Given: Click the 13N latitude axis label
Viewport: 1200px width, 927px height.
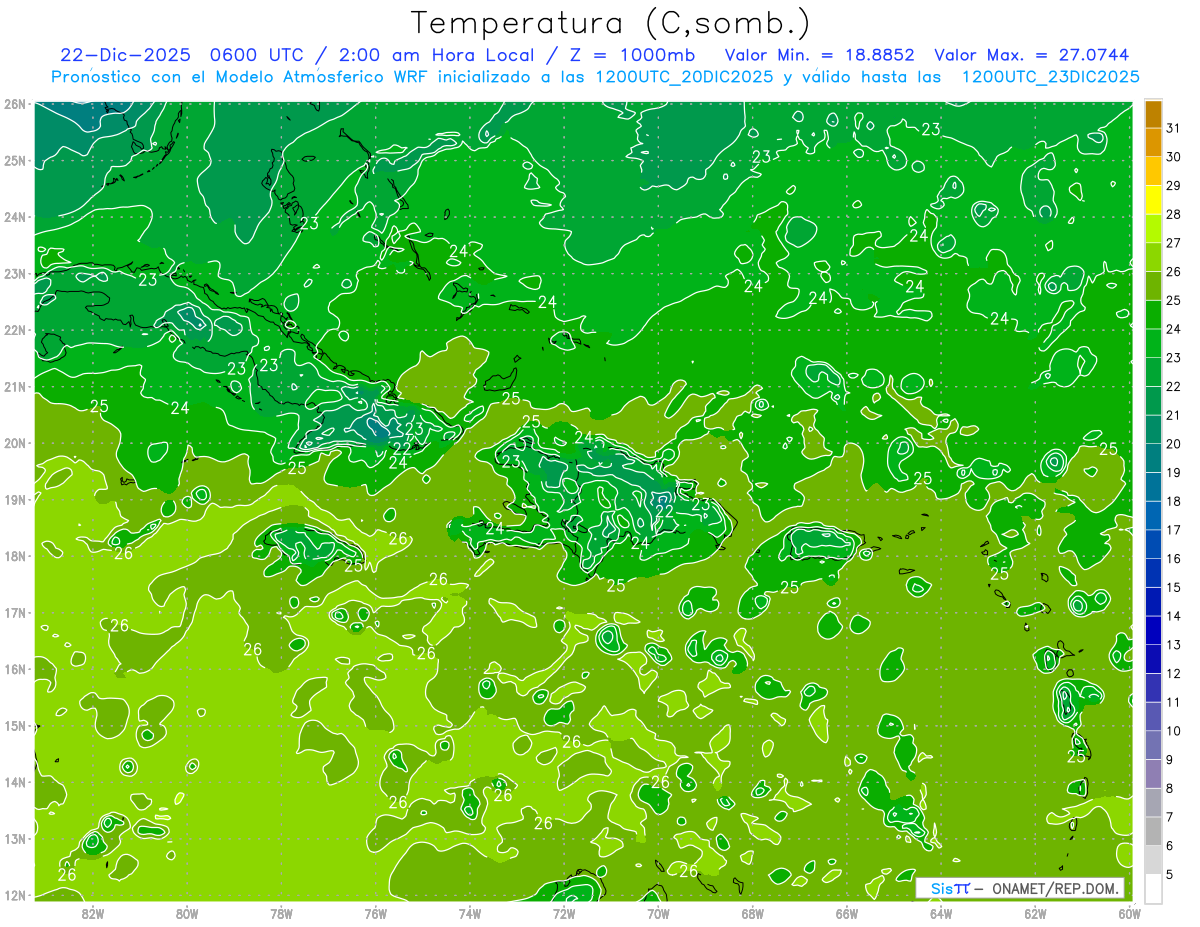Looking at the screenshot, I should (x=14, y=838).
